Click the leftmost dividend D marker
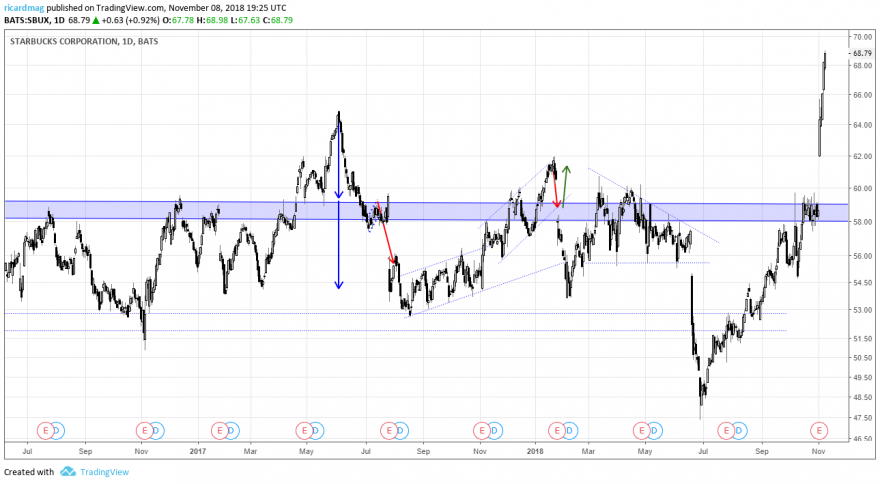 pyautogui.click(x=57, y=431)
